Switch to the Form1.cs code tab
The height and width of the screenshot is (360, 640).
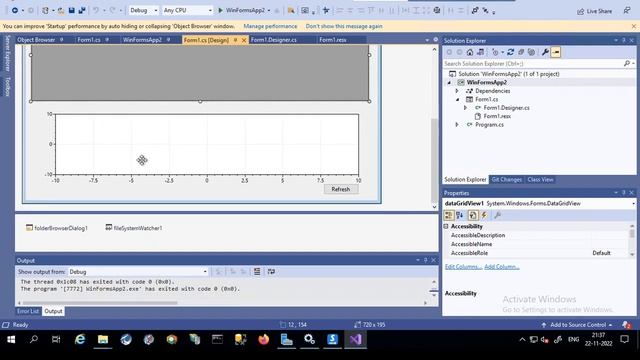click(89, 40)
